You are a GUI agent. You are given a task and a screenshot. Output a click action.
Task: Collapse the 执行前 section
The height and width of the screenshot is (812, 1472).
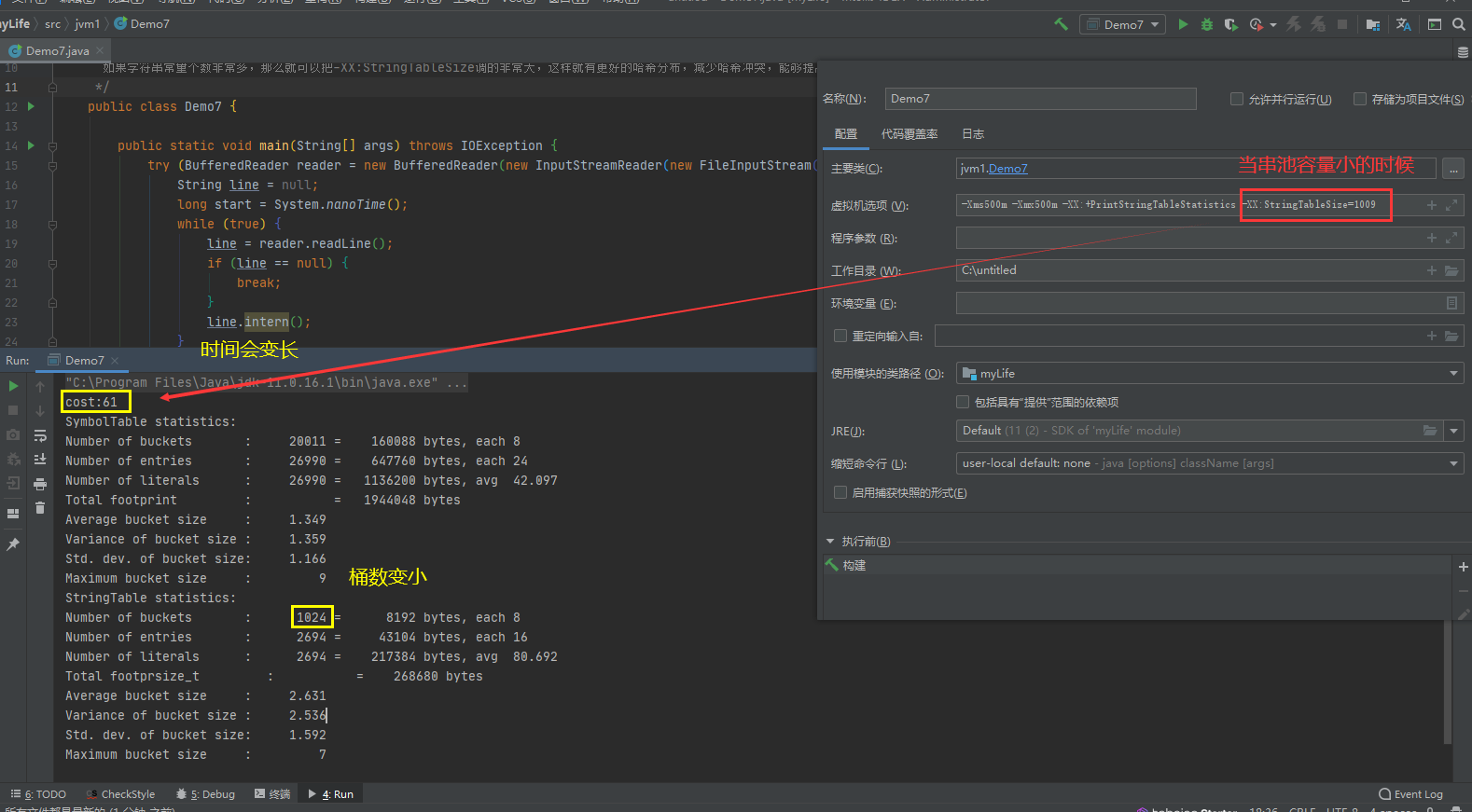pyautogui.click(x=830, y=542)
